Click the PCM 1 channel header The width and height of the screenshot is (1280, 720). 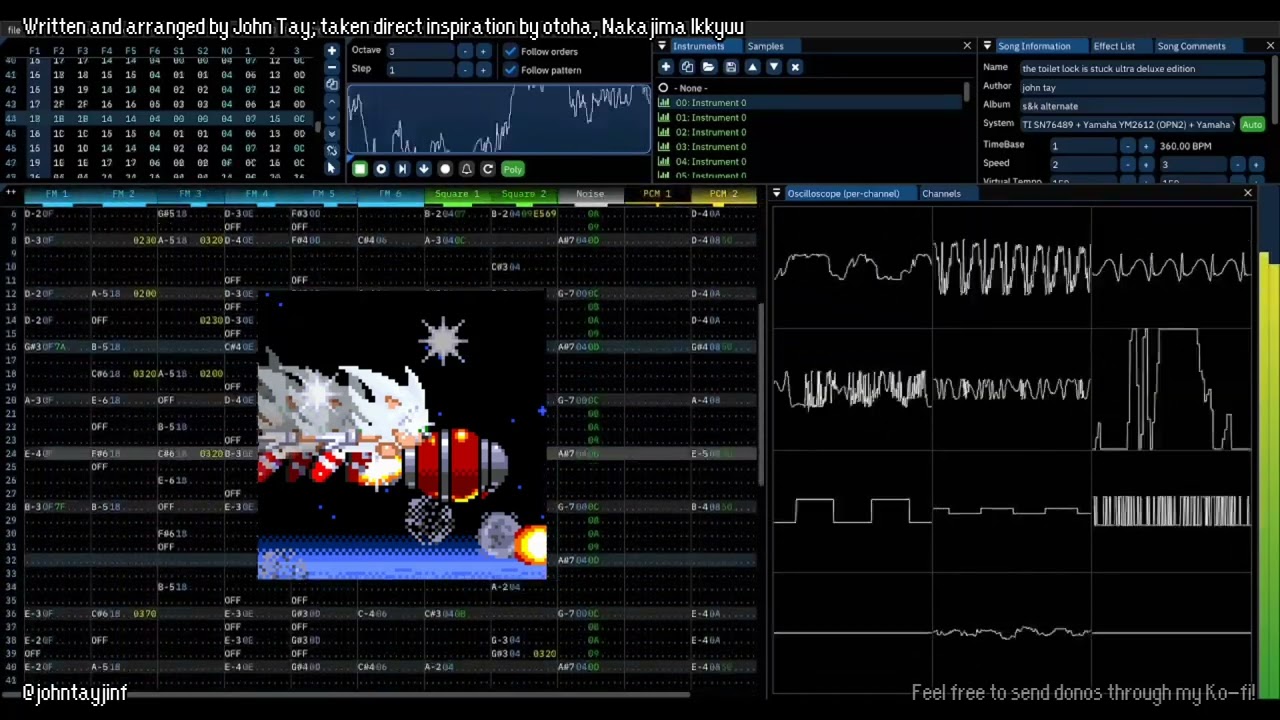(657, 194)
